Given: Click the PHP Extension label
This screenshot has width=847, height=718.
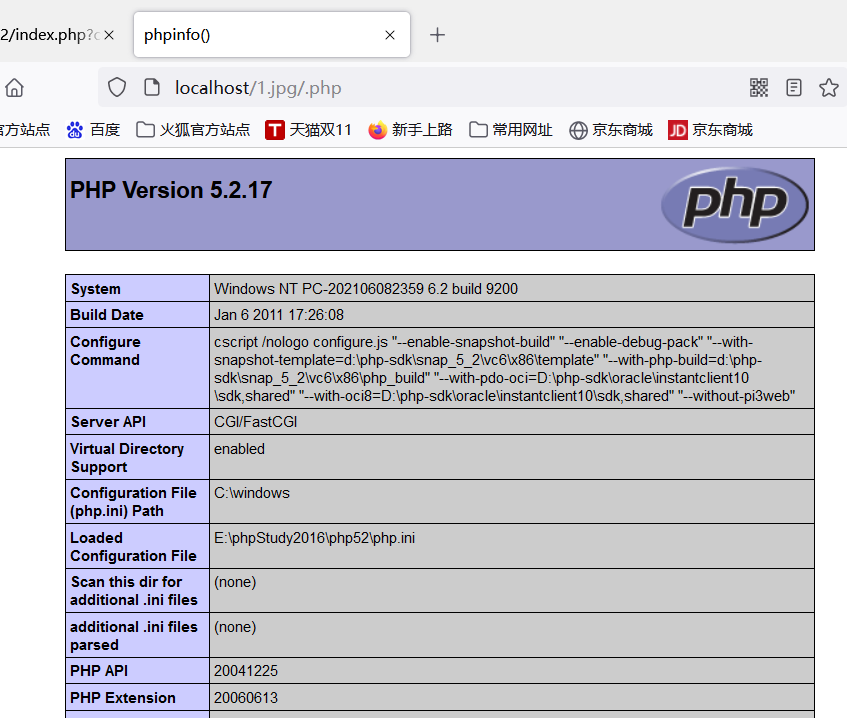Looking at the screenshot, I should click(123, 697).
